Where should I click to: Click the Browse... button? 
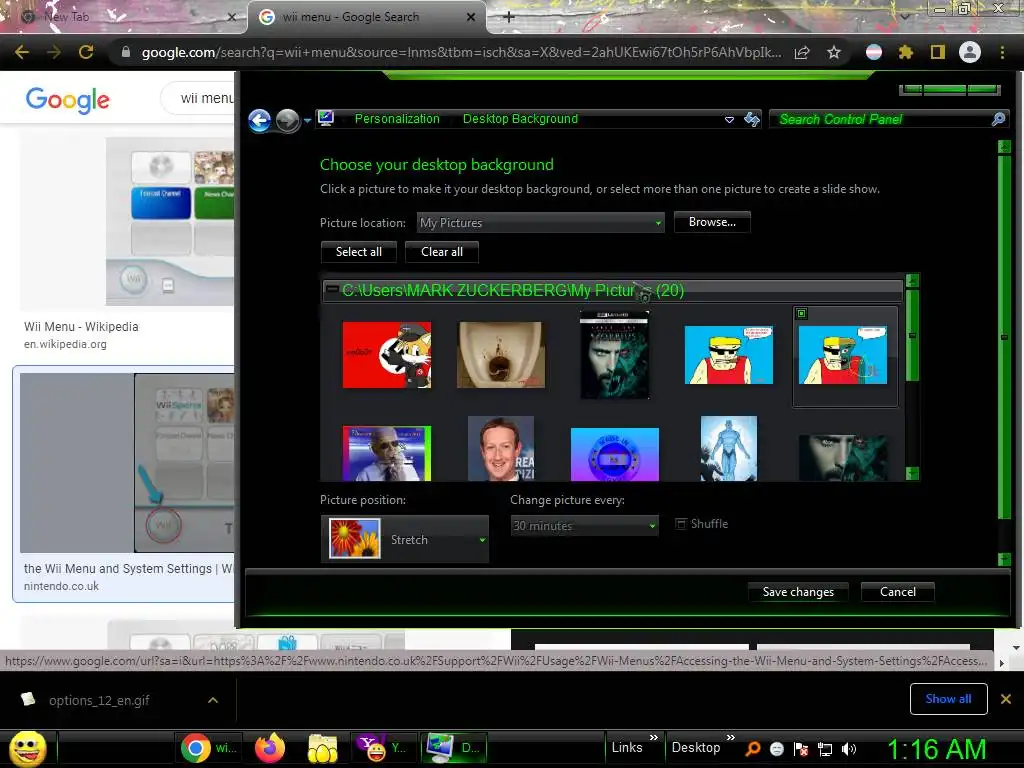[712, 222]
